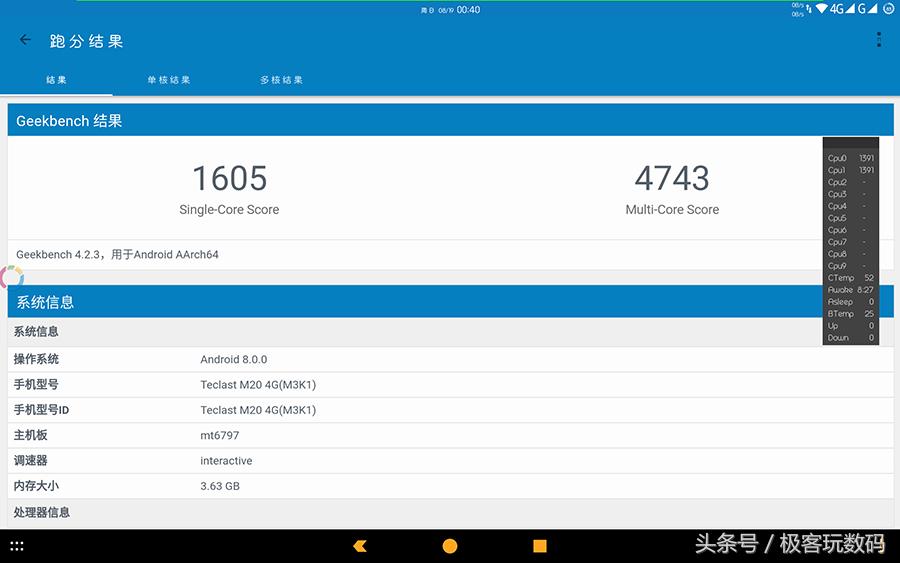Tap the CTemp 52 overlay row
Viewport: 900px width, 563px height.
851,278
